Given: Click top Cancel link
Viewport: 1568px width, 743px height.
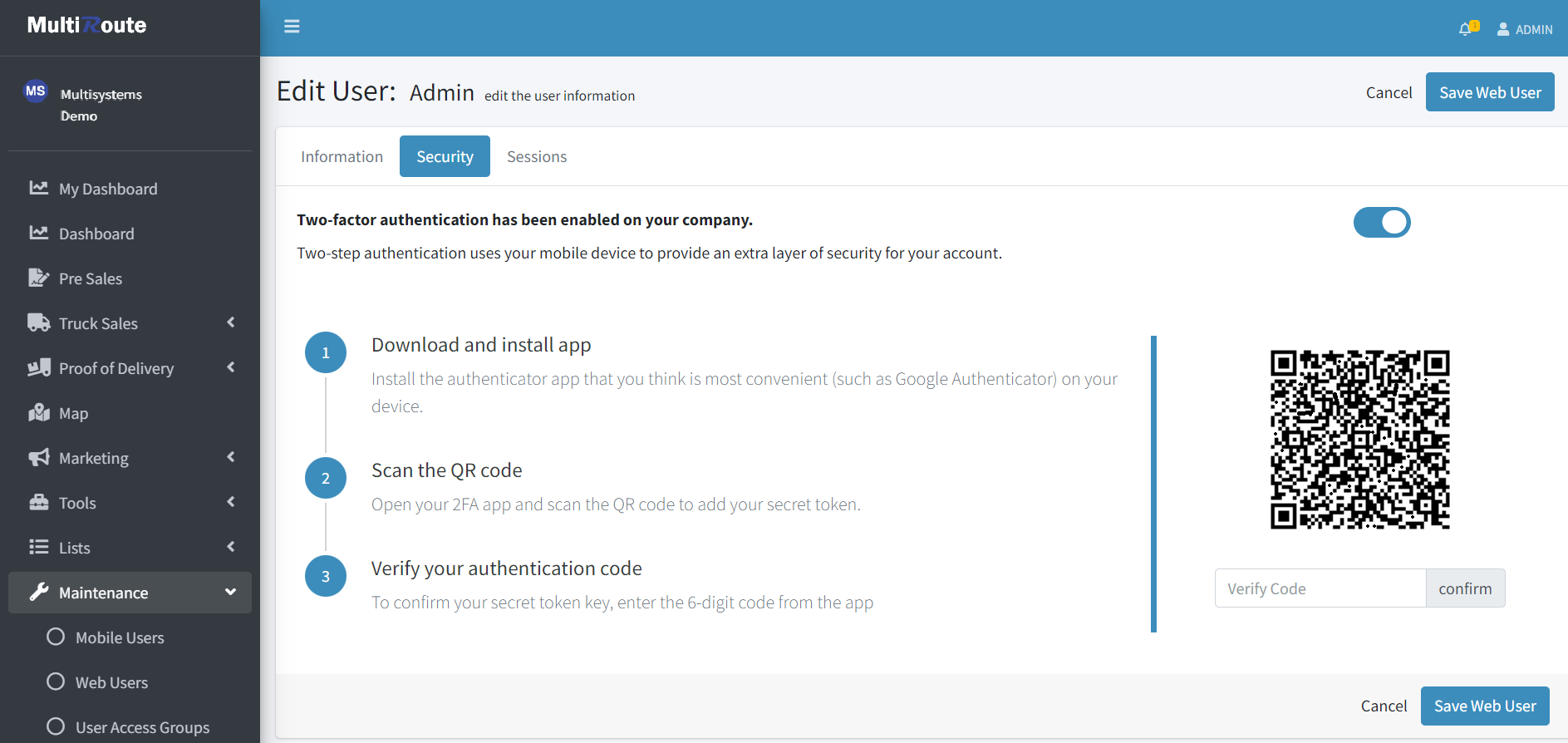Looking at the screenshot, I should point(1389,92).
